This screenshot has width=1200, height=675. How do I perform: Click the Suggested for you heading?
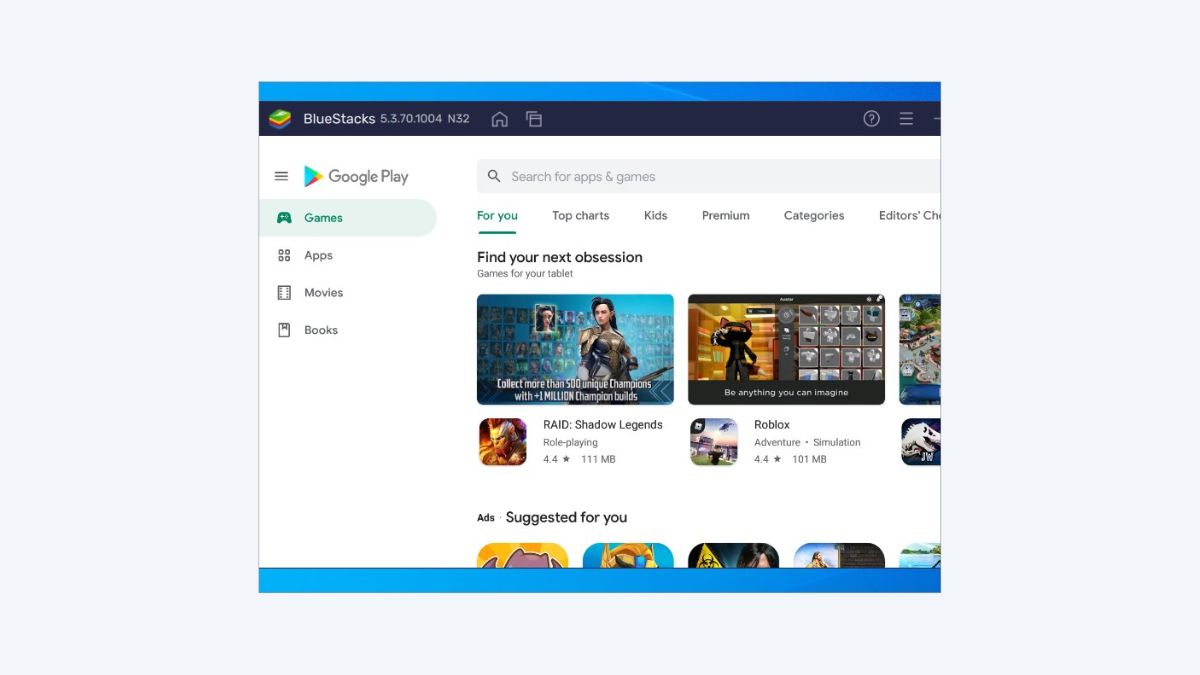pyautogui.click(x=566, y=517)
